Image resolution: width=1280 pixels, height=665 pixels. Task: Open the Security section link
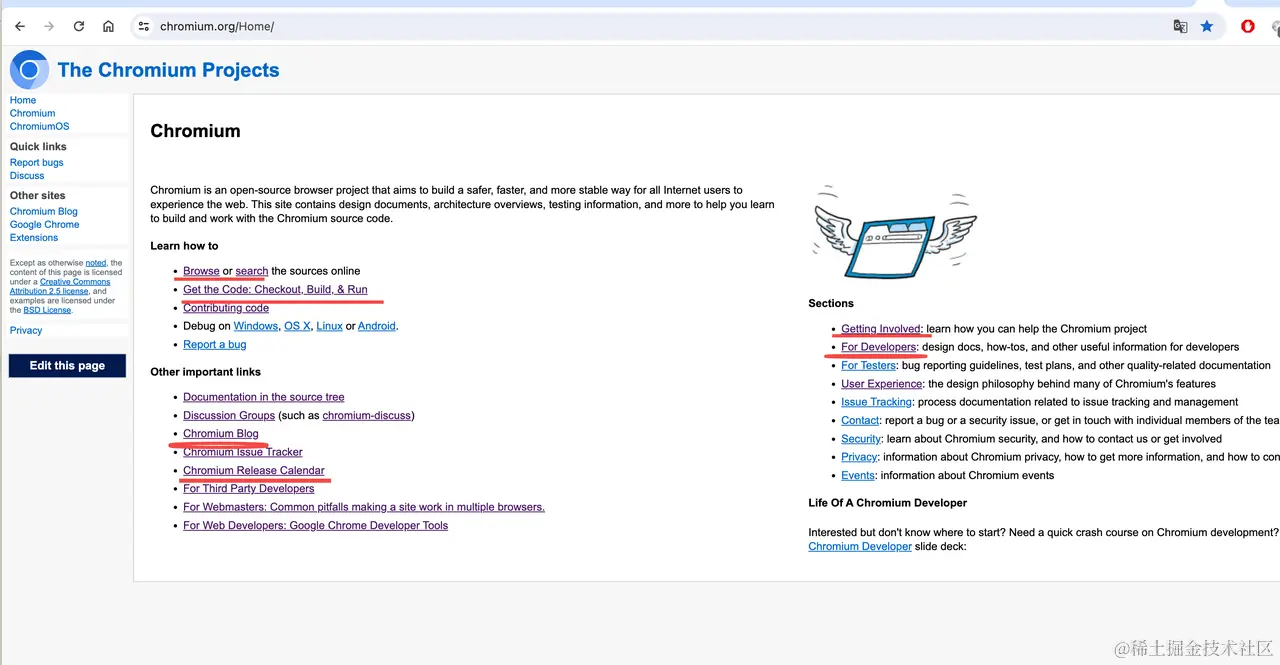click(861, 439)
